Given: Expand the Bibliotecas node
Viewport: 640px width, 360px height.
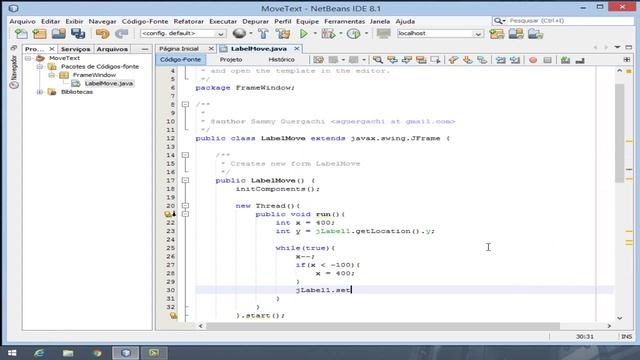Looking at the screenshot, I should (x=40, y=92).
